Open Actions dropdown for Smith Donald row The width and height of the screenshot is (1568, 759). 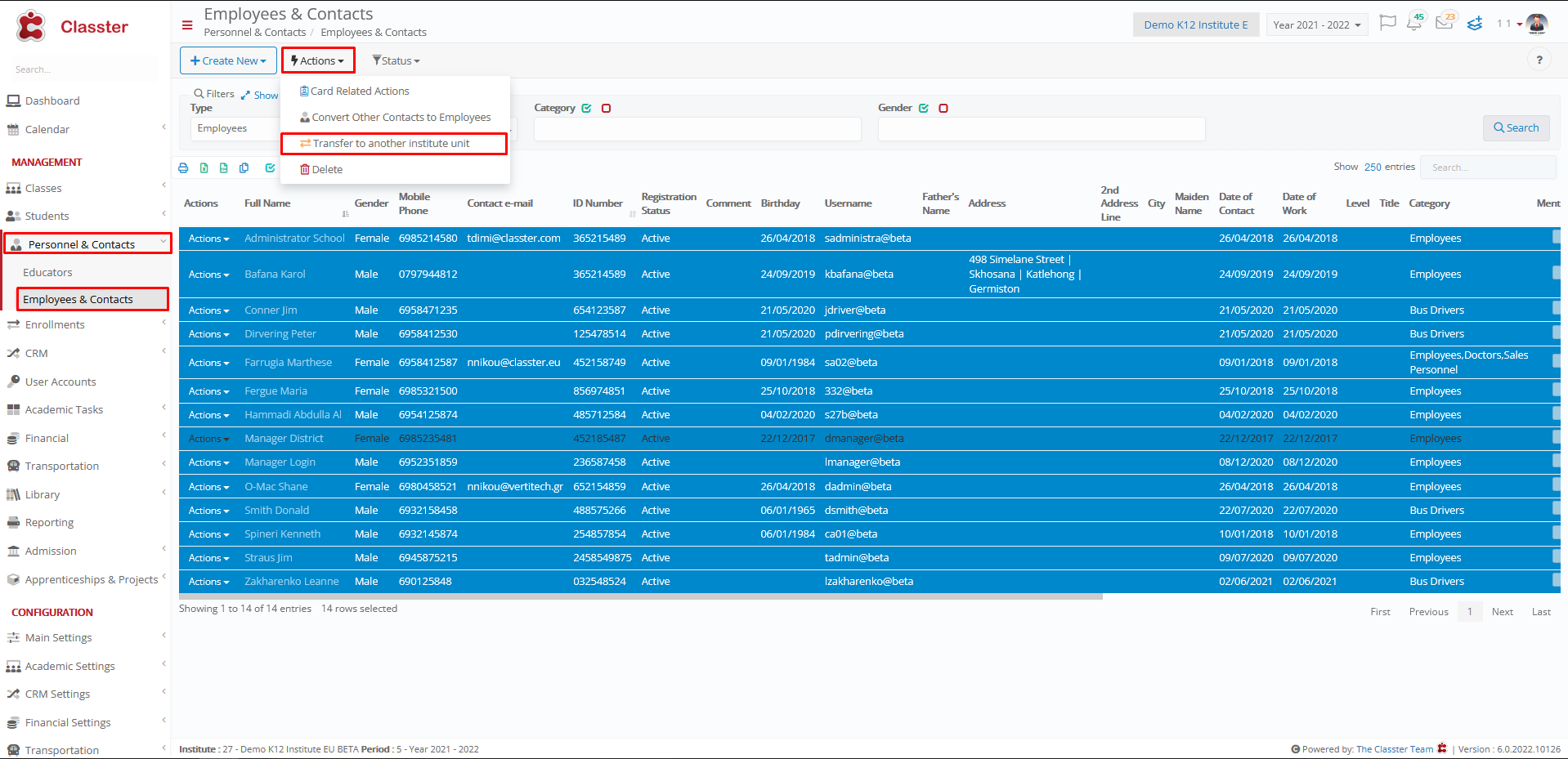pyautogui.click(x=208, y=511)
